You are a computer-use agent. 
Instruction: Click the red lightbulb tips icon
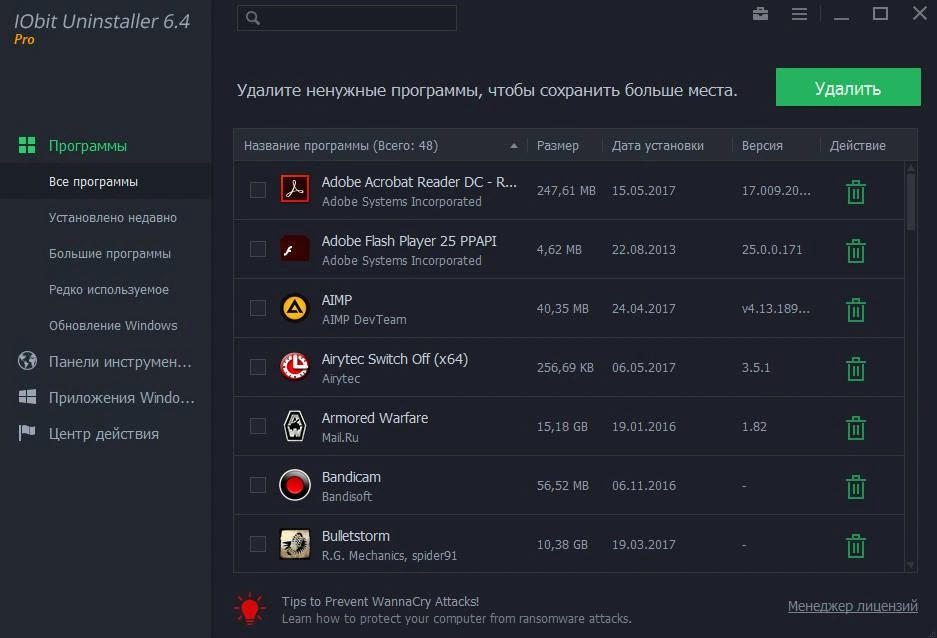tap(250, 609)
